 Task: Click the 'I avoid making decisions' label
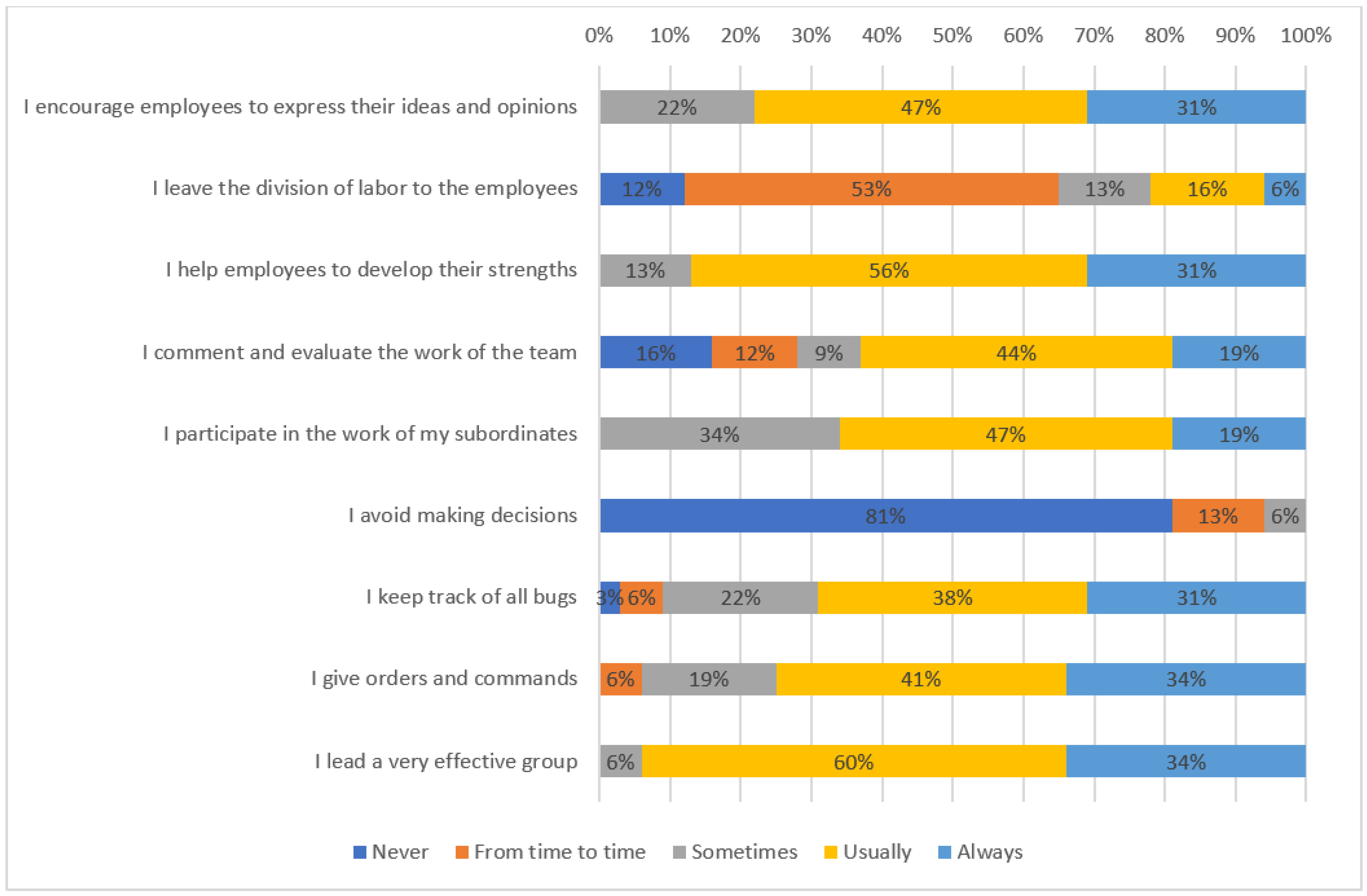[x=462, y=515]
